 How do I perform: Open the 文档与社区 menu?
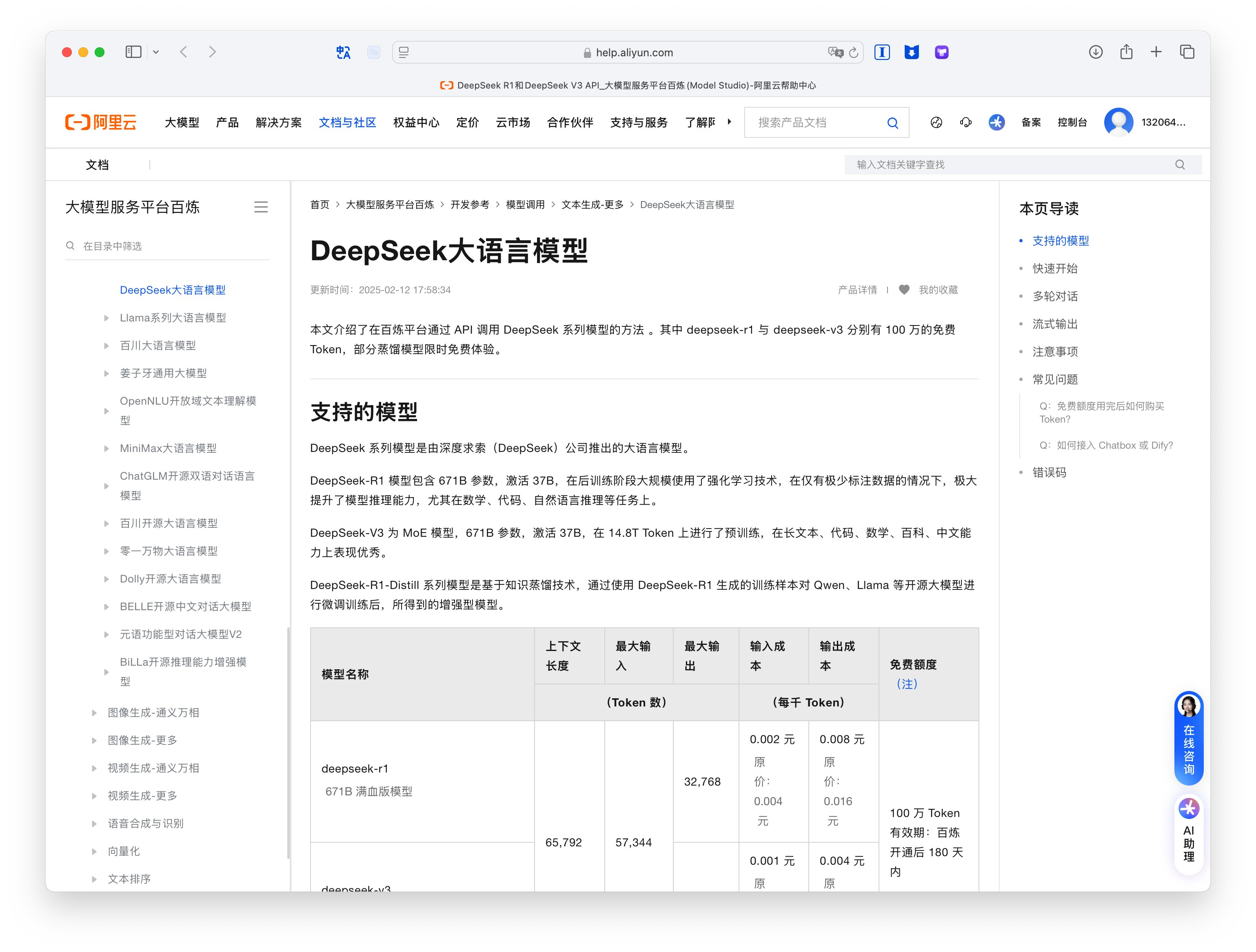[x=347, y=123]
